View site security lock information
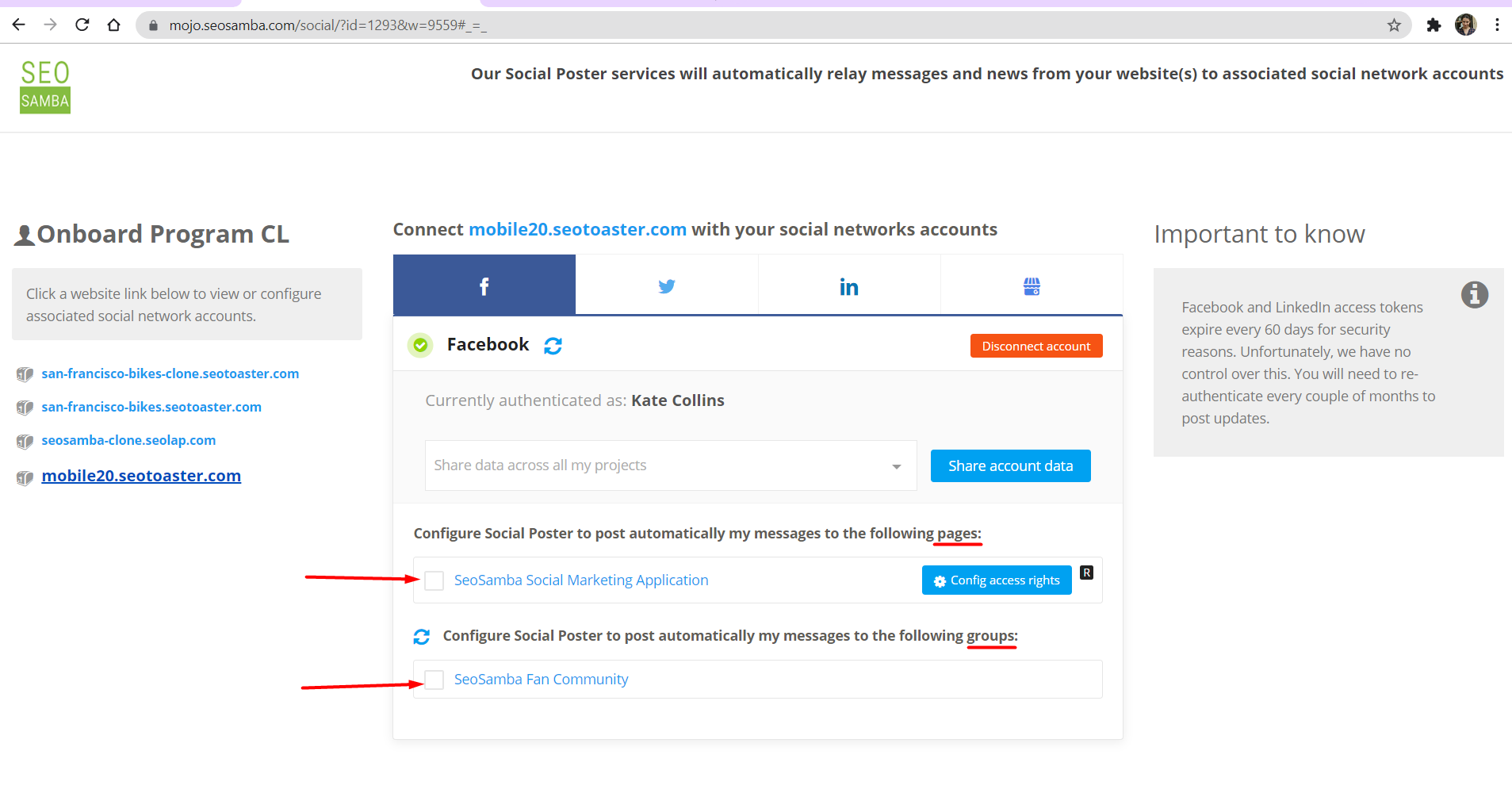The height and width of the screenshot is (789, 1512). (154, 25)
